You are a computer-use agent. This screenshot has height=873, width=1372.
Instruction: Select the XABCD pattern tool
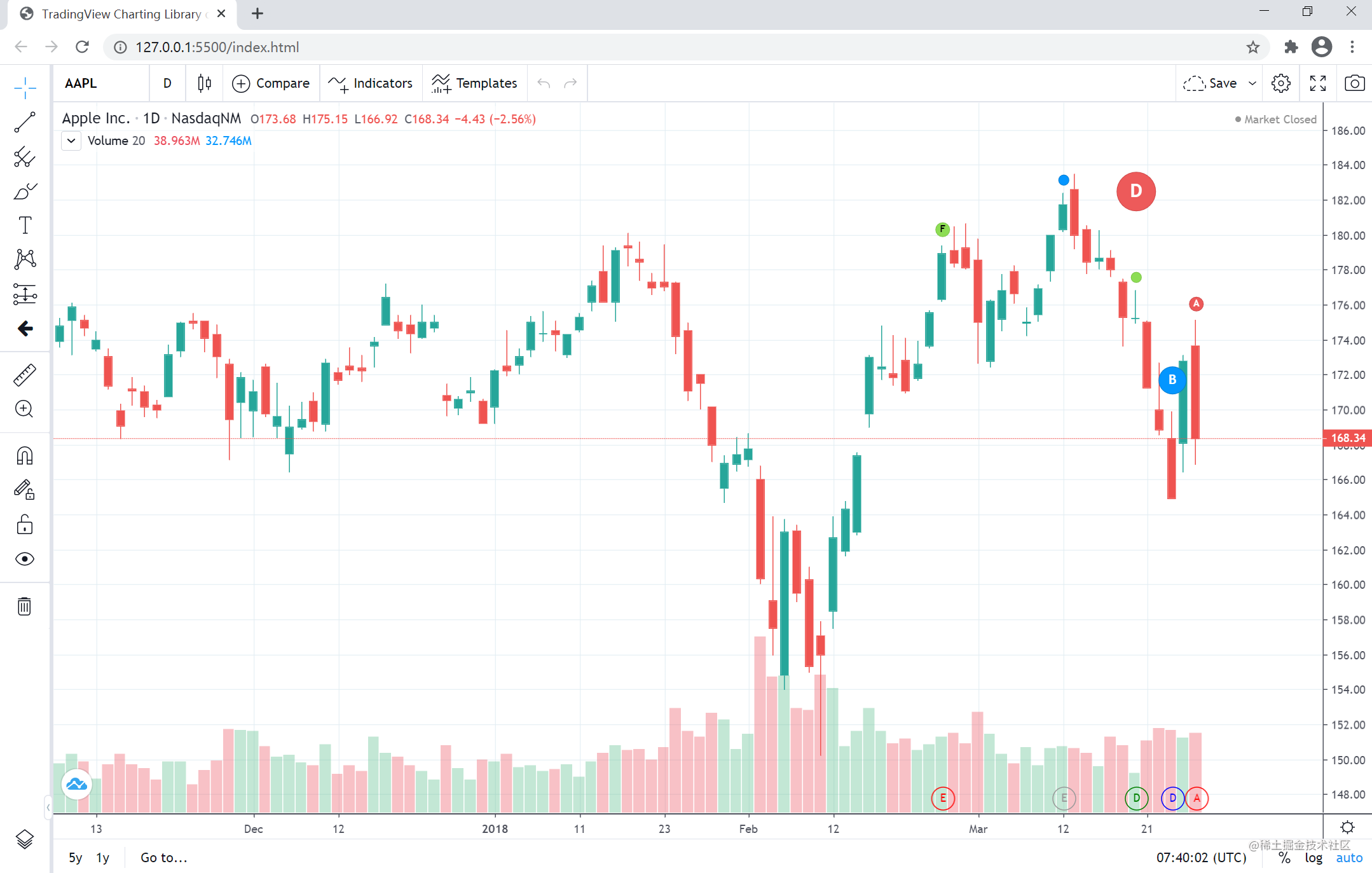coord(25,258)
